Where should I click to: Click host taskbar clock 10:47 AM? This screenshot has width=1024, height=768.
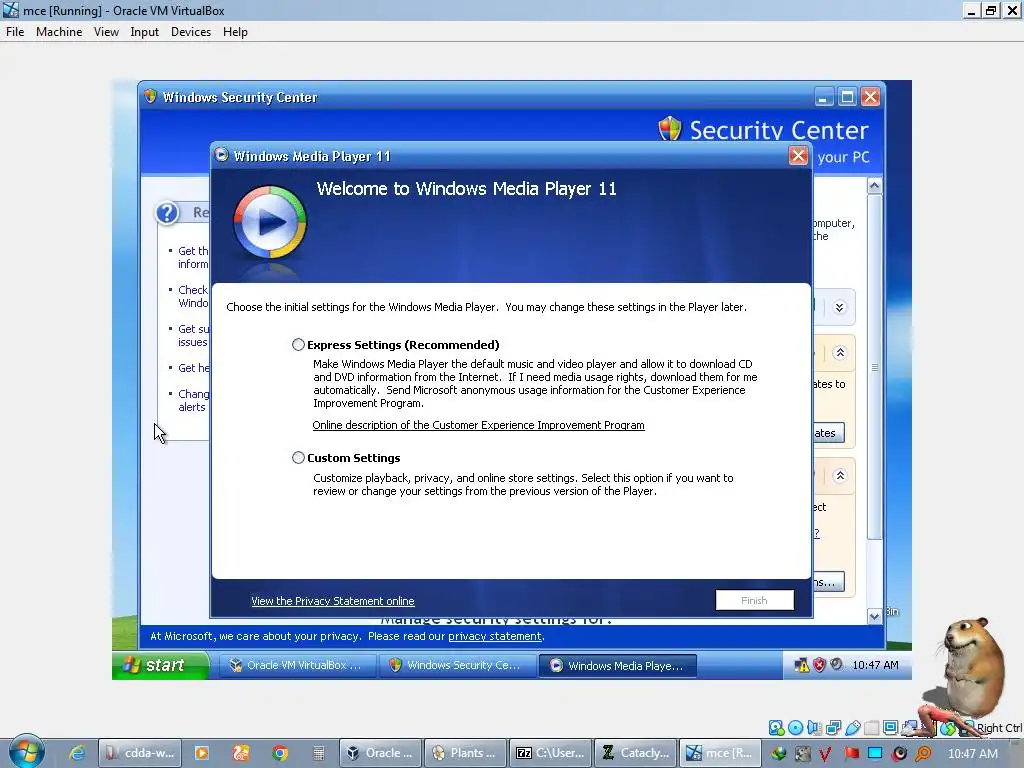[x=972, y=753]
